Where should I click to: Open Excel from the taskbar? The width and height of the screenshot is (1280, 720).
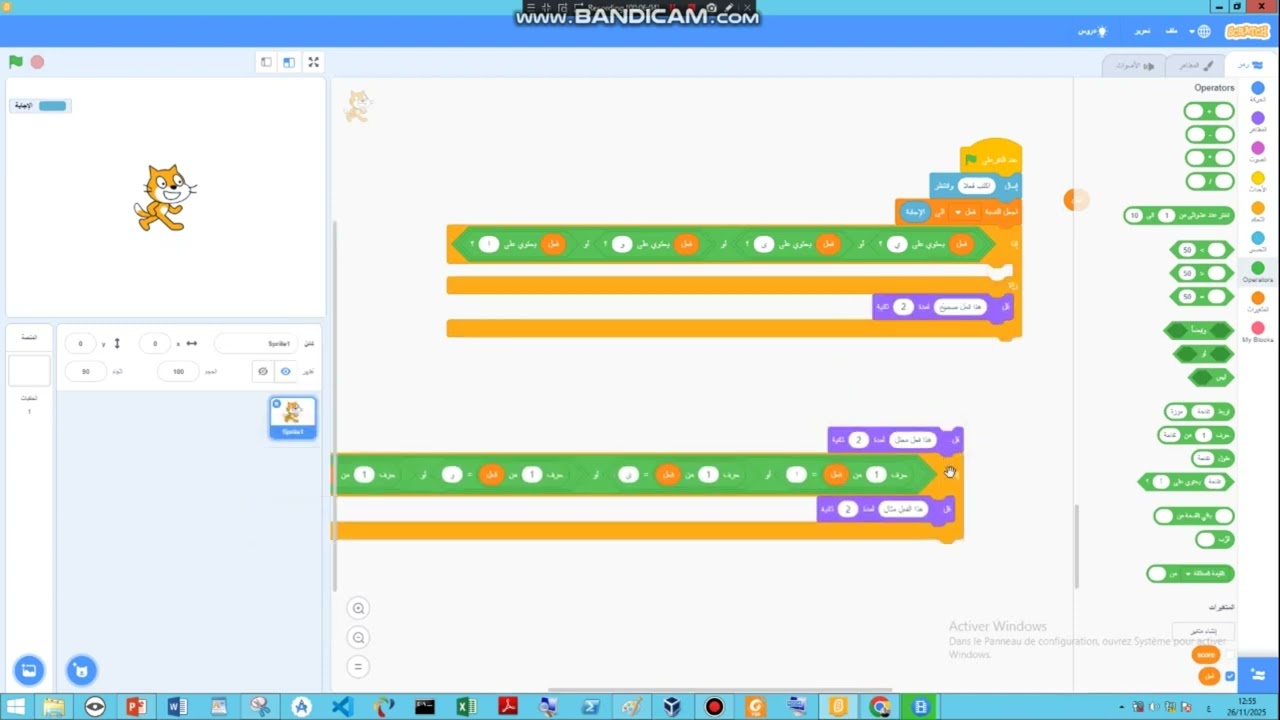pyautogui.click(x=466, y=707)
